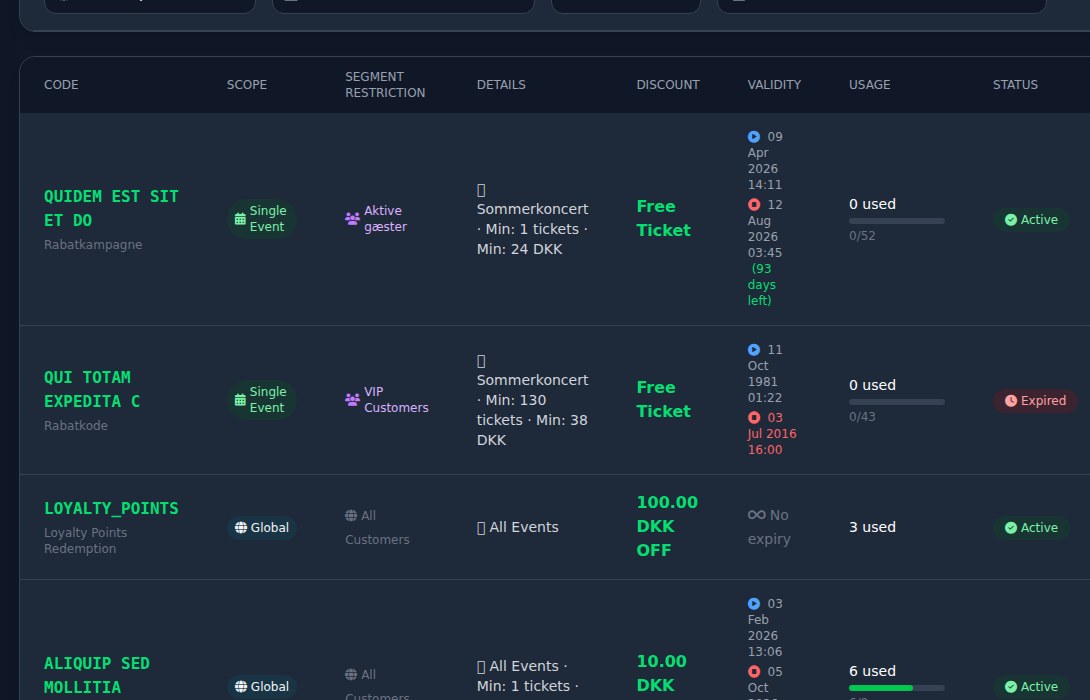Click the people icon beside Aktive gæster
Image resolution: width=1090 pixels, height=700 pixels.
tap(352, 219)
